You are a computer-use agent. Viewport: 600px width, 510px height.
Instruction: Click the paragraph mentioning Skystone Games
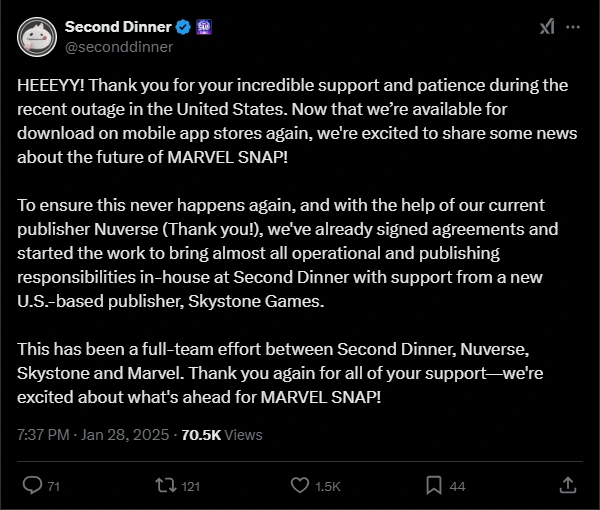(288, 253)
